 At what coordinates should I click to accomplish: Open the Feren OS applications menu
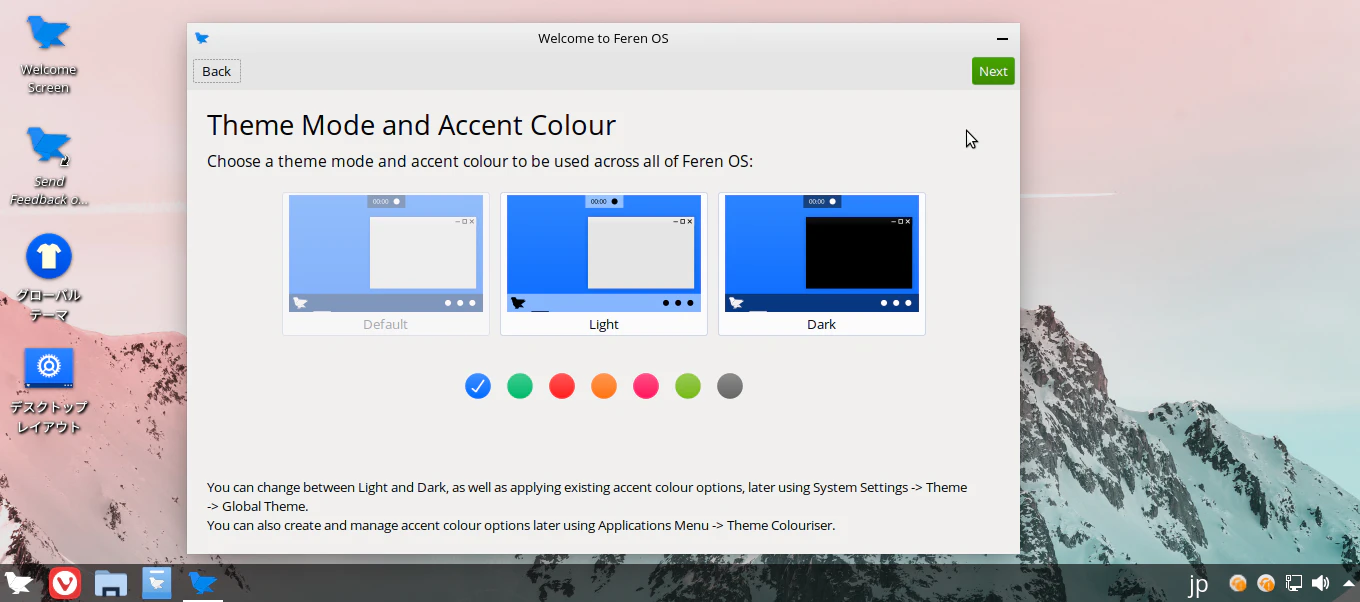(19, 583)
